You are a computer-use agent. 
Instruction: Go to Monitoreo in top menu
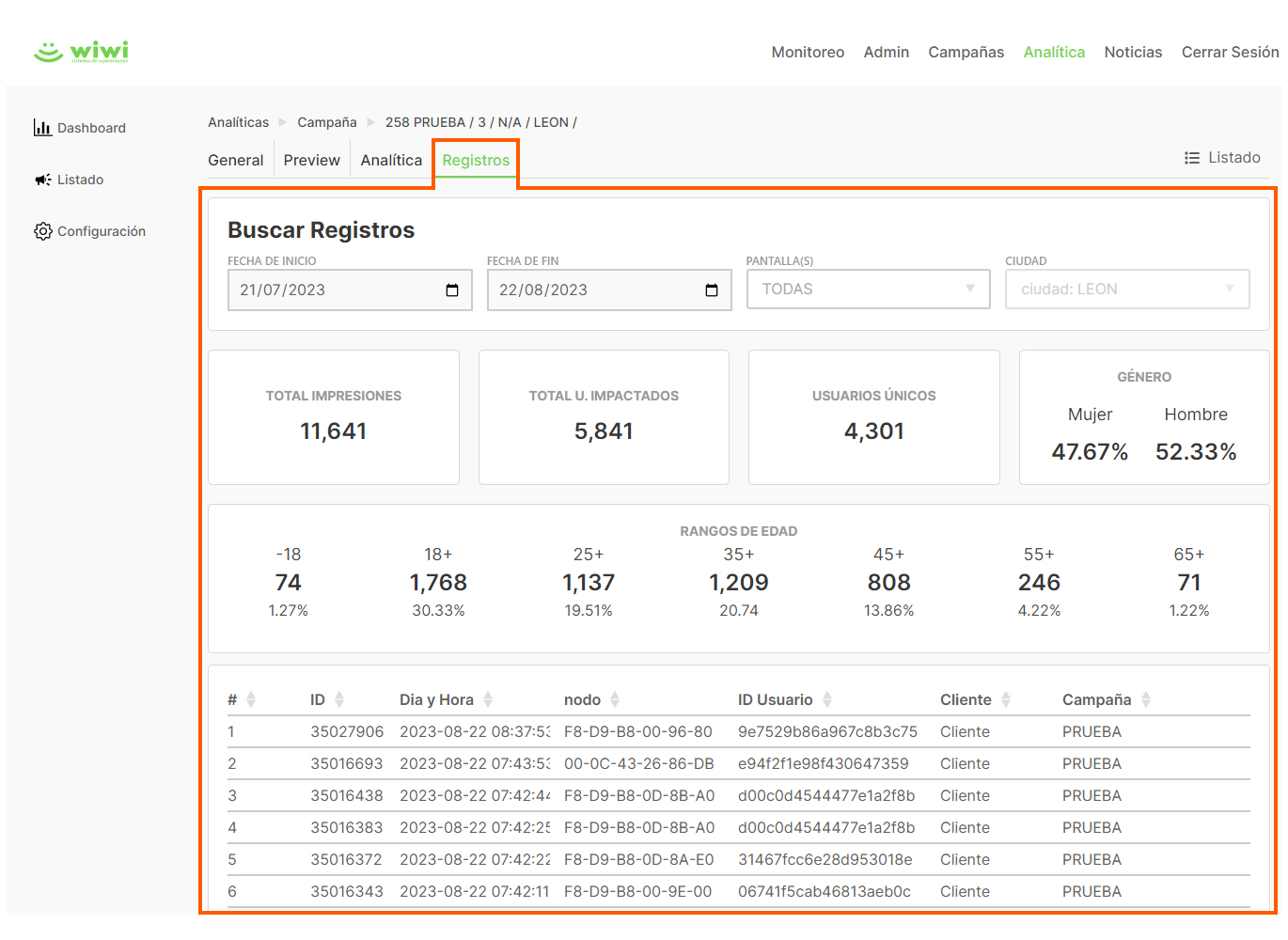pos(808,53)
